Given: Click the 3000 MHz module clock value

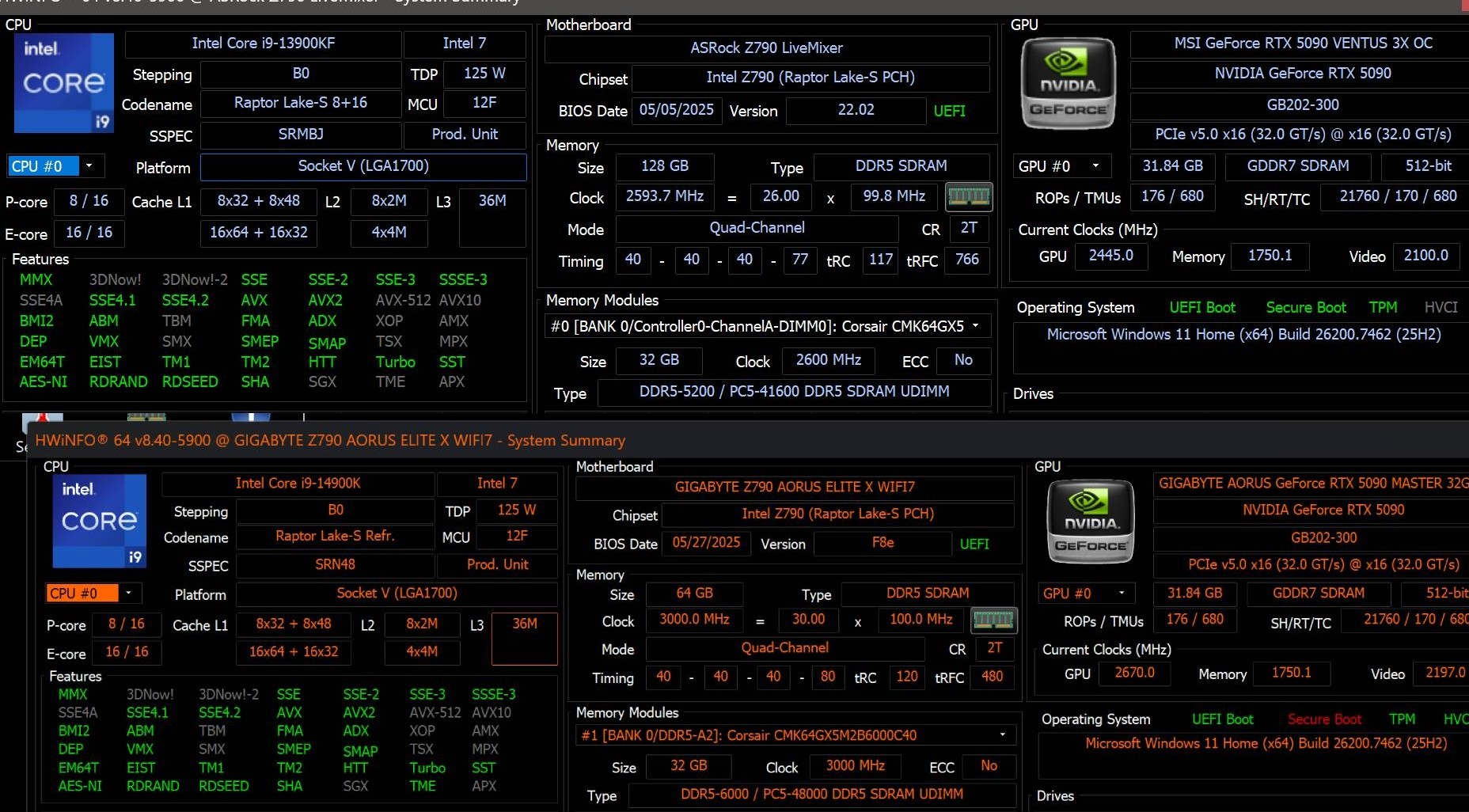Looking at the screenshot, I should click(x=855, y=766).
